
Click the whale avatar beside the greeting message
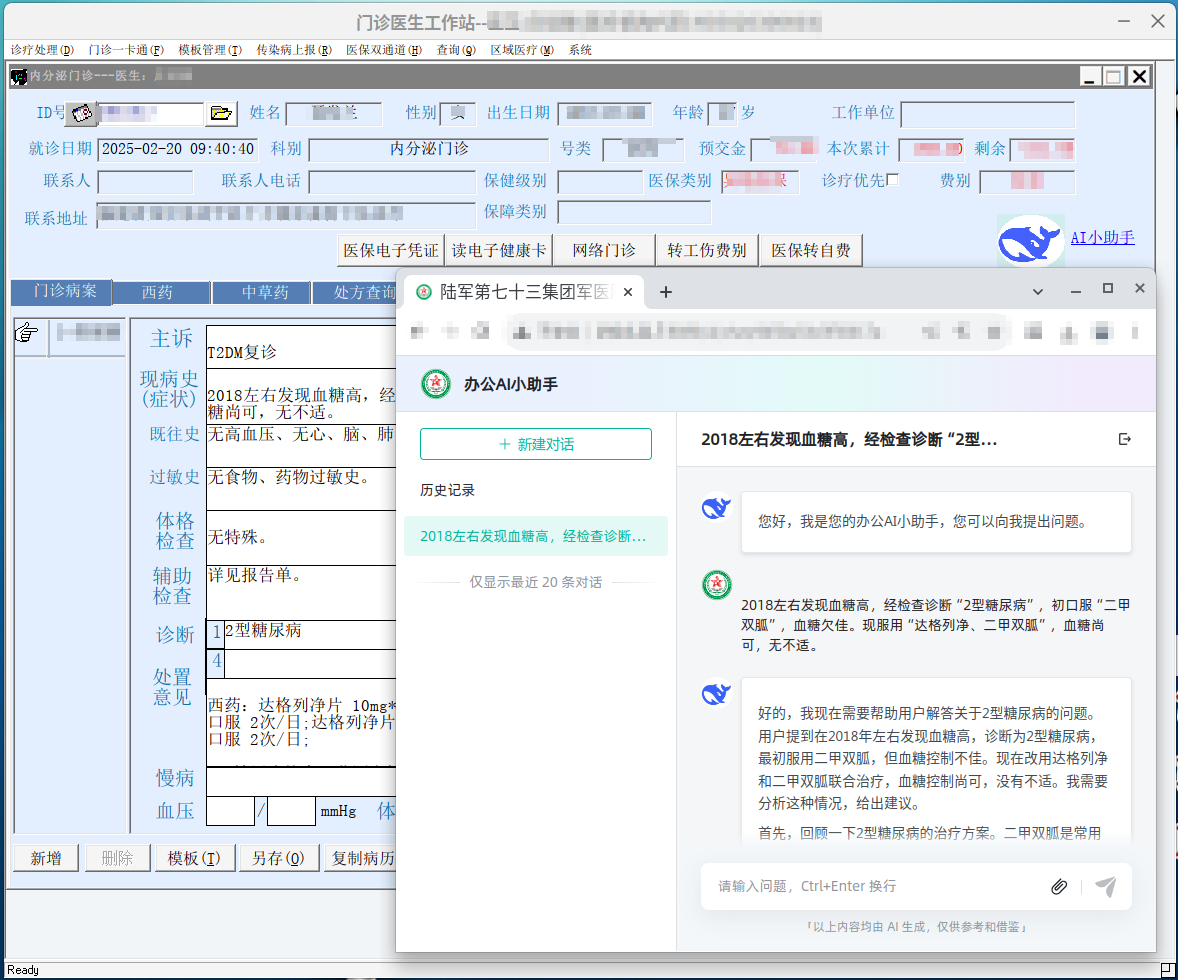coord(717,508)
